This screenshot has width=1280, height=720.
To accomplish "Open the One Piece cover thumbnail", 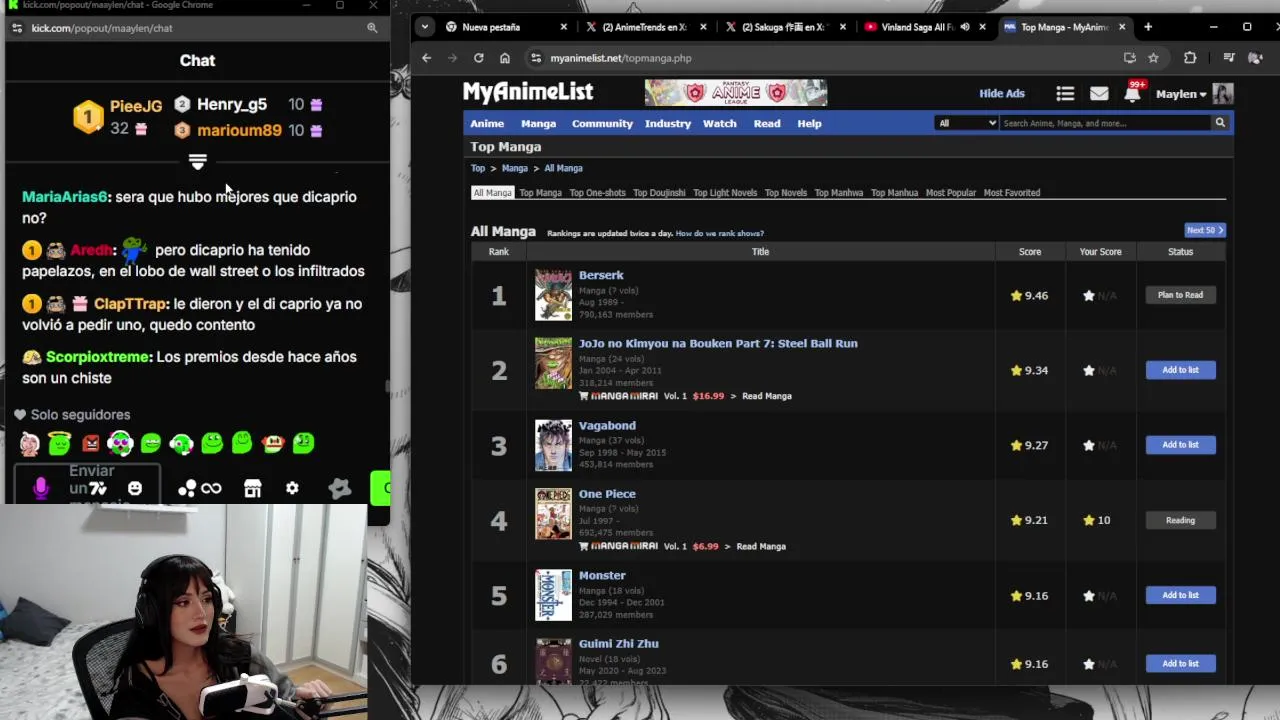I will (553, 513).
